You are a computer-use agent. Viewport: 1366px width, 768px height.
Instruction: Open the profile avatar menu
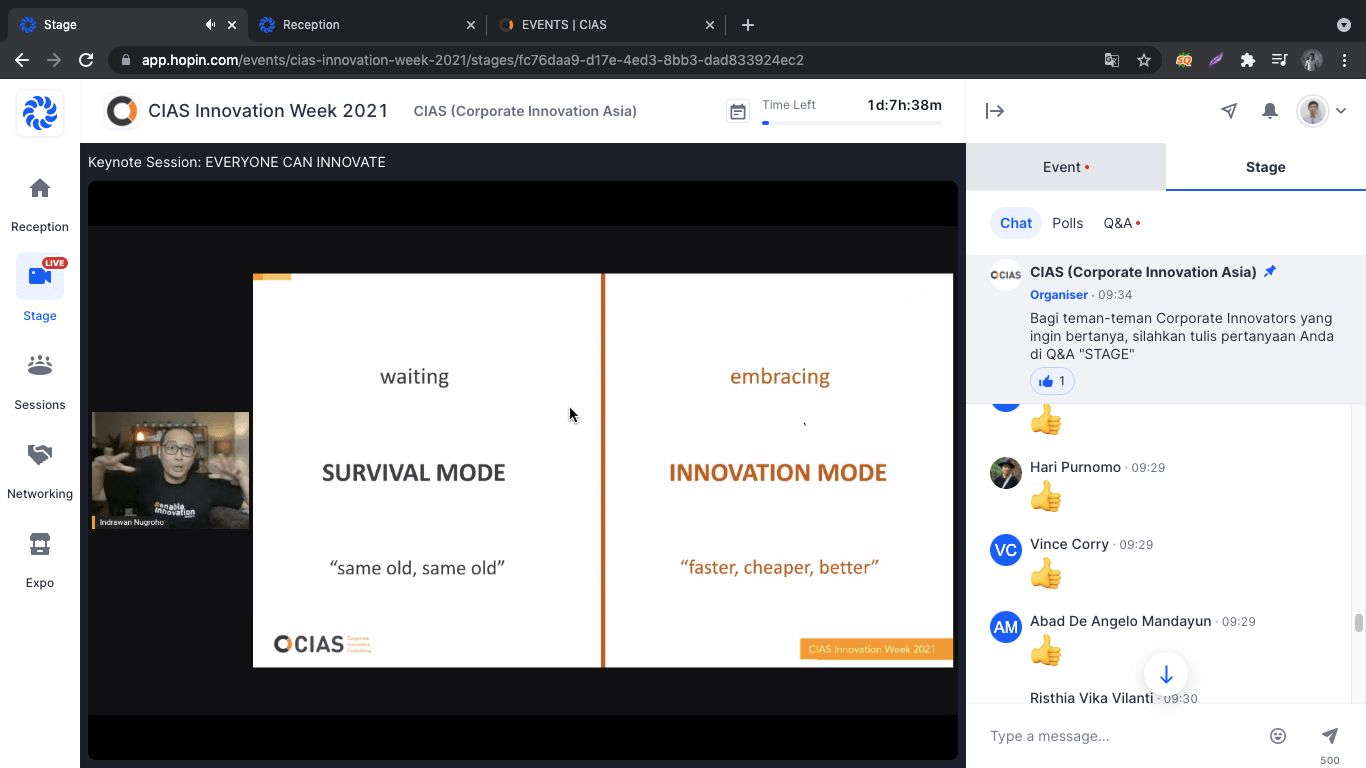pos(1321,111)
